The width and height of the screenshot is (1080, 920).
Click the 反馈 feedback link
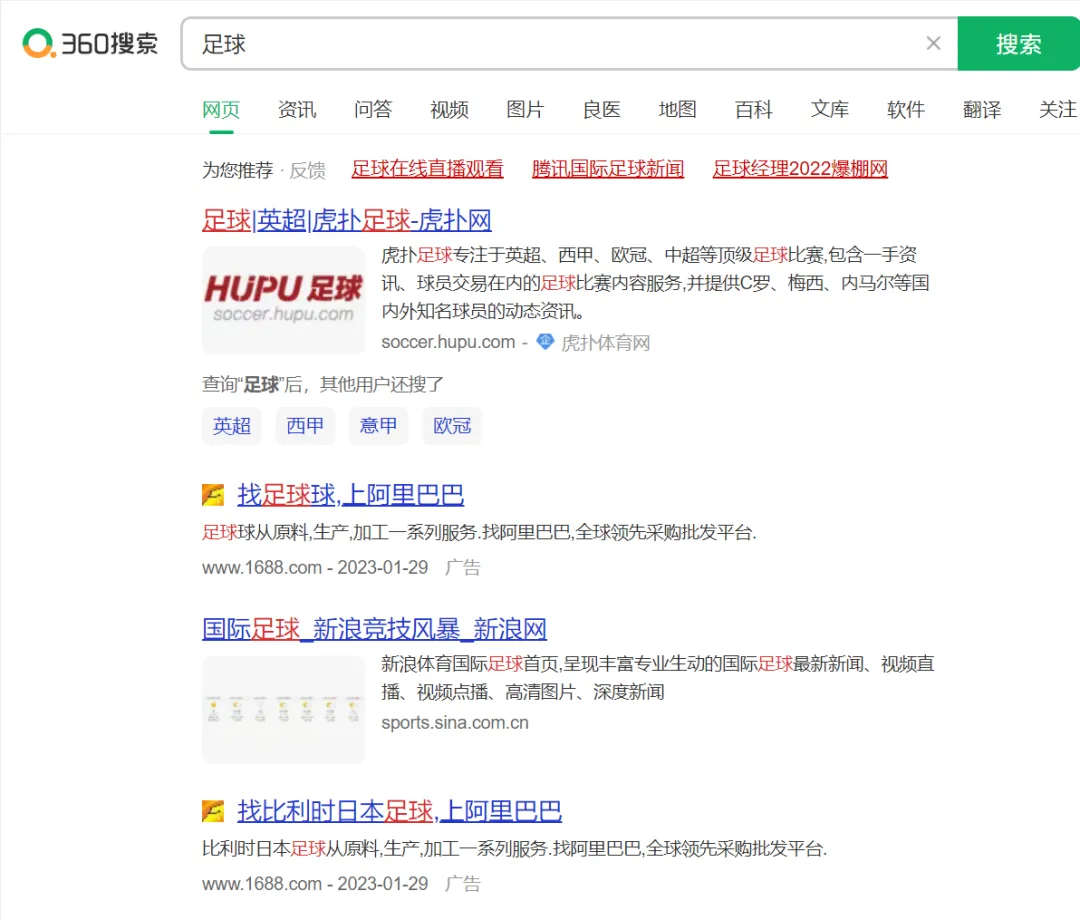[x=307, y=170]
